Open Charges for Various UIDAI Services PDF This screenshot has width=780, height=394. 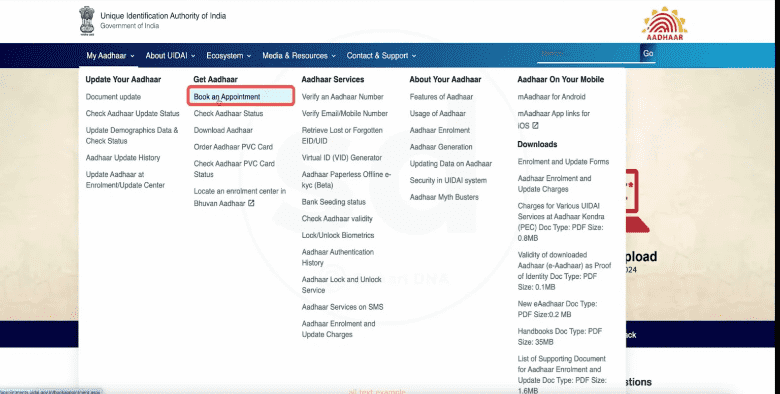pos(561,222)
